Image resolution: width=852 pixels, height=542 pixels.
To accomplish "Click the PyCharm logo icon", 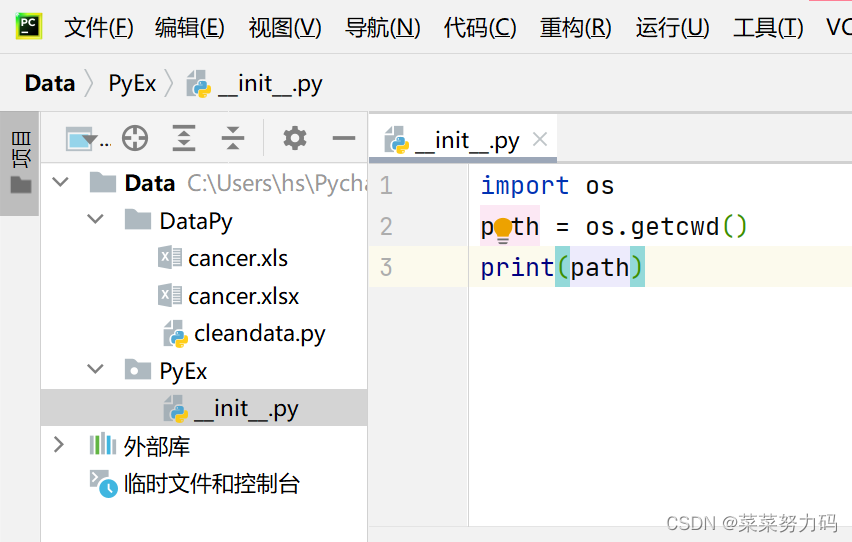I will (29, 26).
